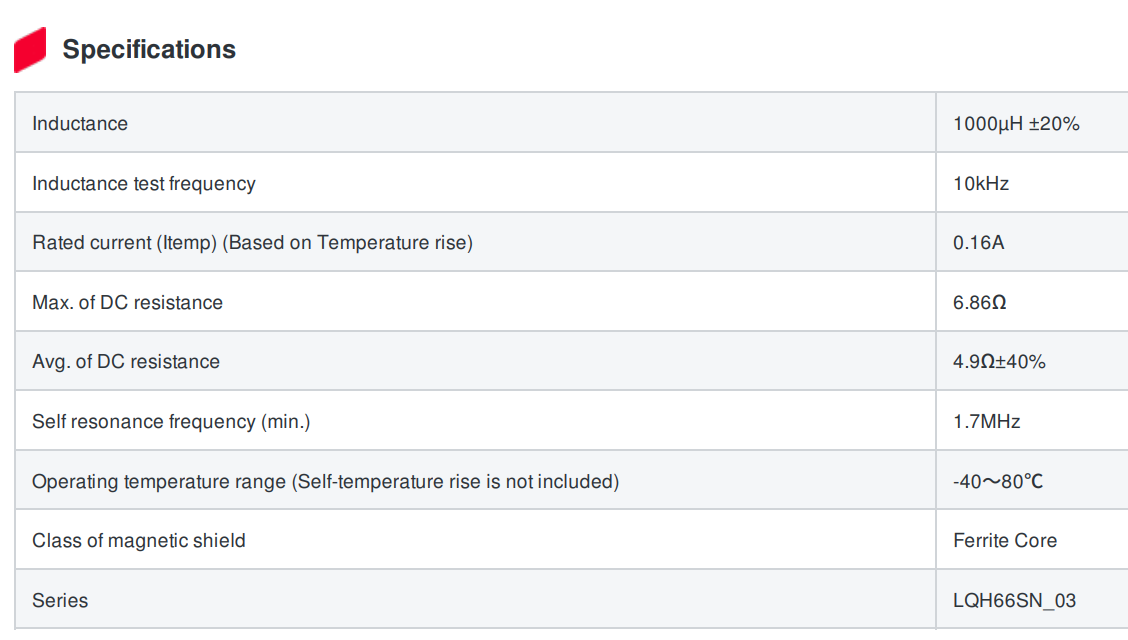Click the 1000µH ±20% value
Image resolution: width=1128 pixels, height=640 pixels.
(1016, 124)
